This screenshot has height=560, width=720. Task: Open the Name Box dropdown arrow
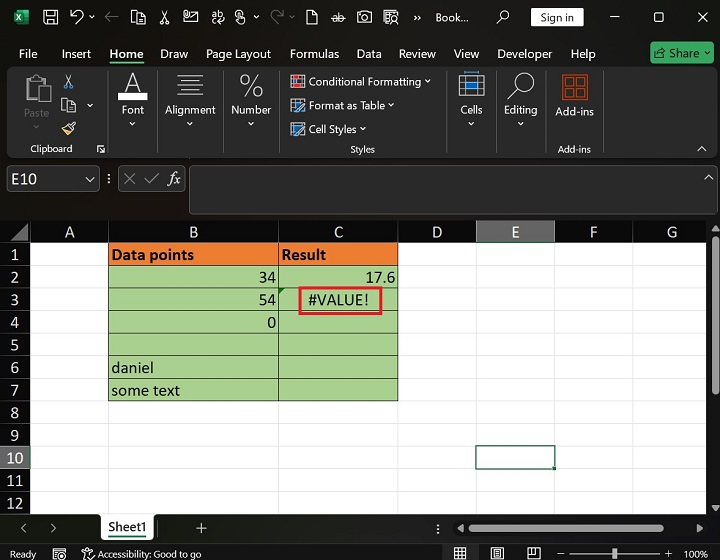[88, 179]
